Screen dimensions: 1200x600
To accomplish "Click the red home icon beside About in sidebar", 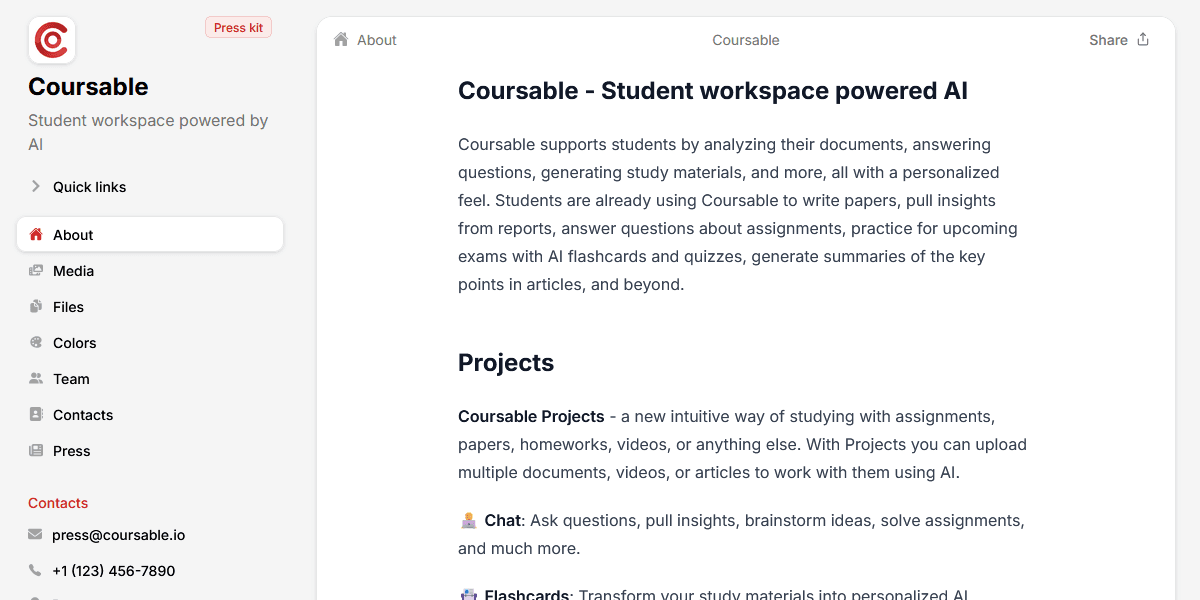I will (x=36, y=235).
